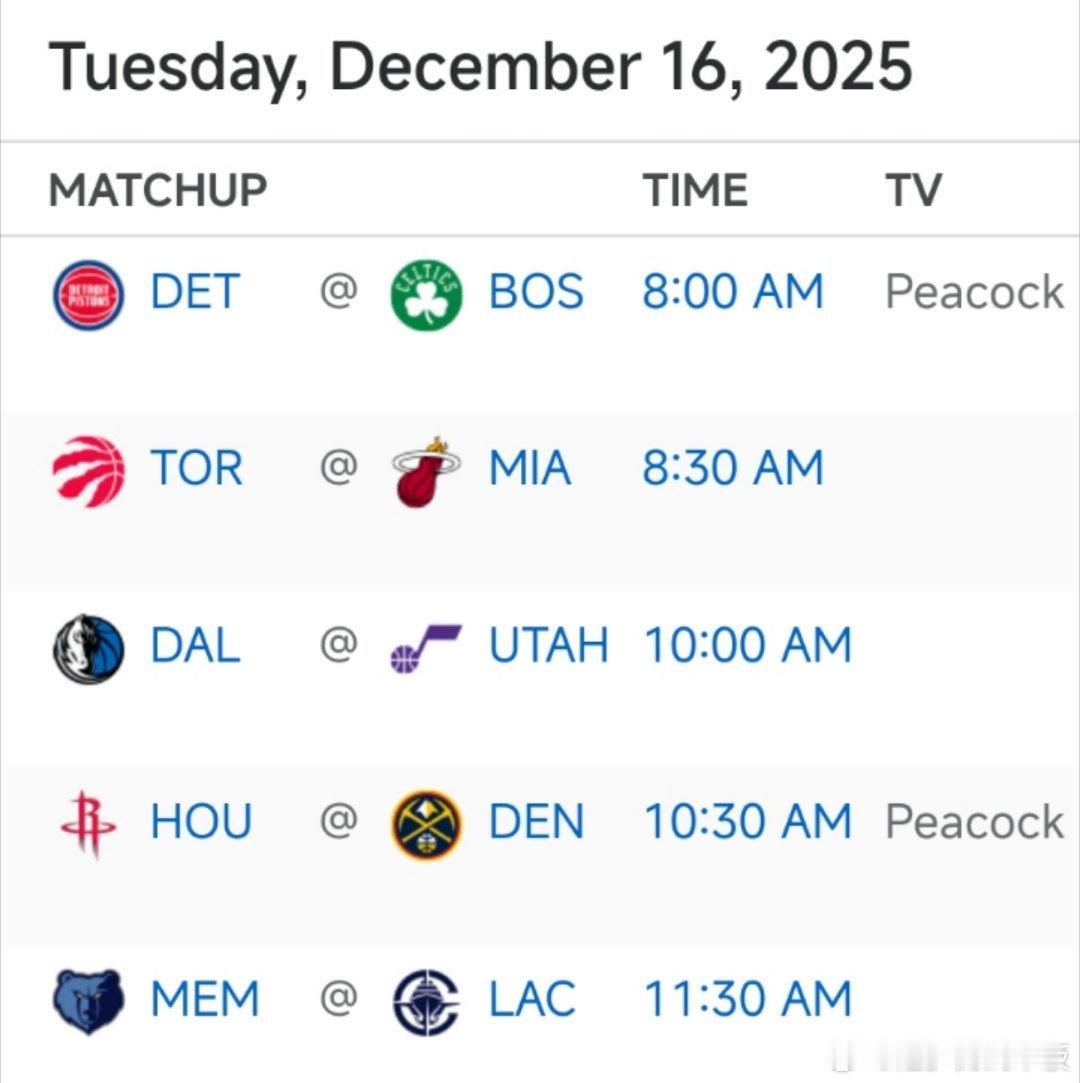Click the LA Clippers ship logo
The image size is (1080, 1083).
pos(427,1003)
